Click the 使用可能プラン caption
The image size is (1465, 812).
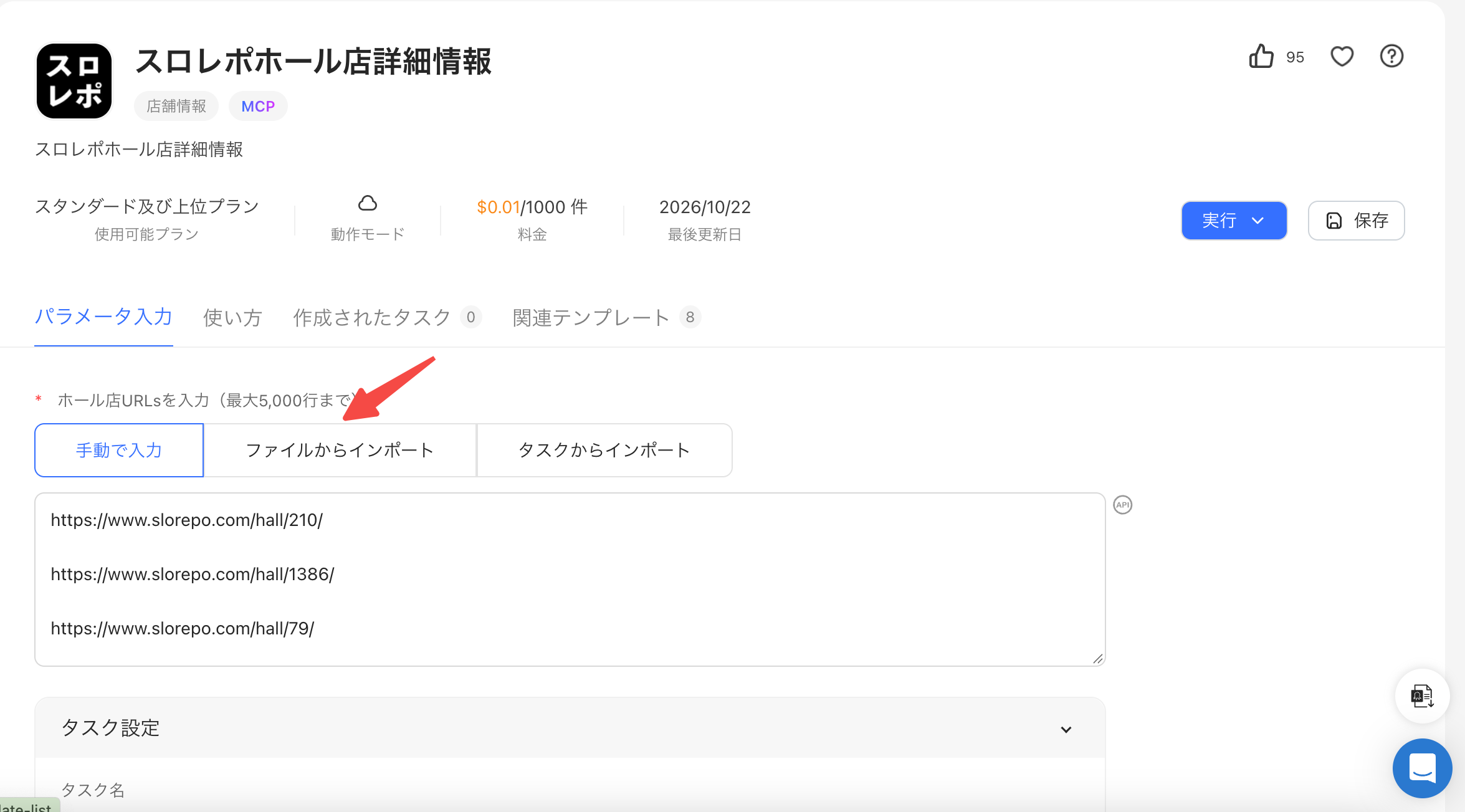click(147, 234)
